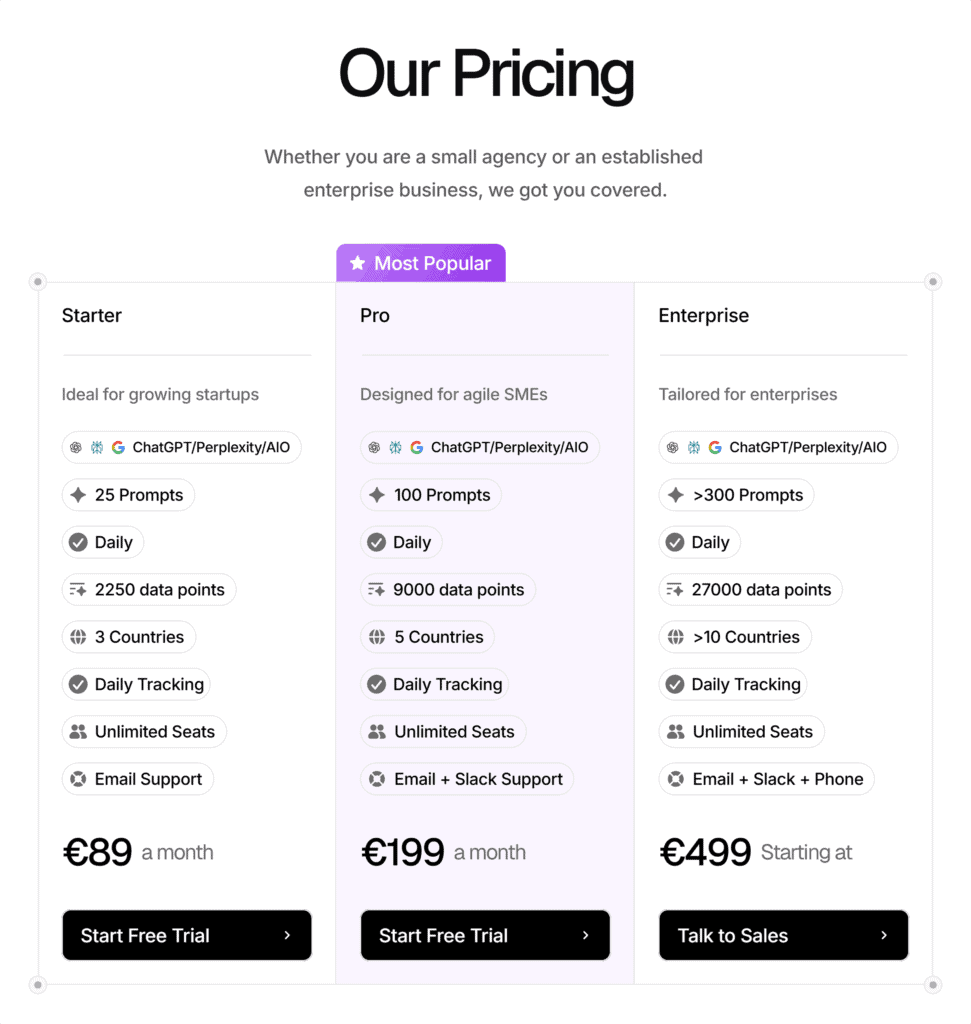Click the chevron inside Talk to Sales

tap(882, 935)
